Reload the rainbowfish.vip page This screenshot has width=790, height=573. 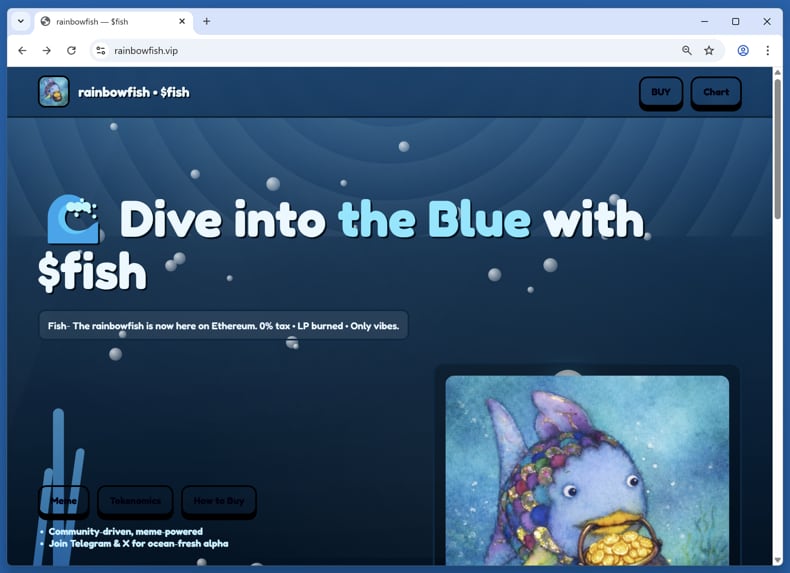coord(71,50)
